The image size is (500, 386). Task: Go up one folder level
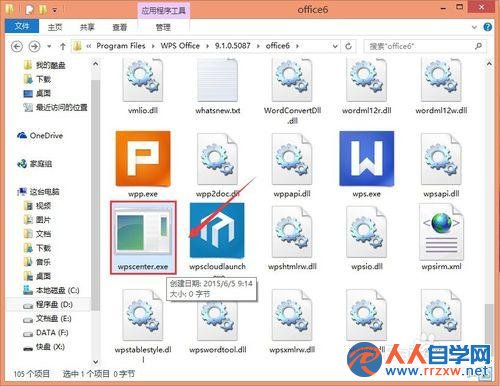point(63,46)
